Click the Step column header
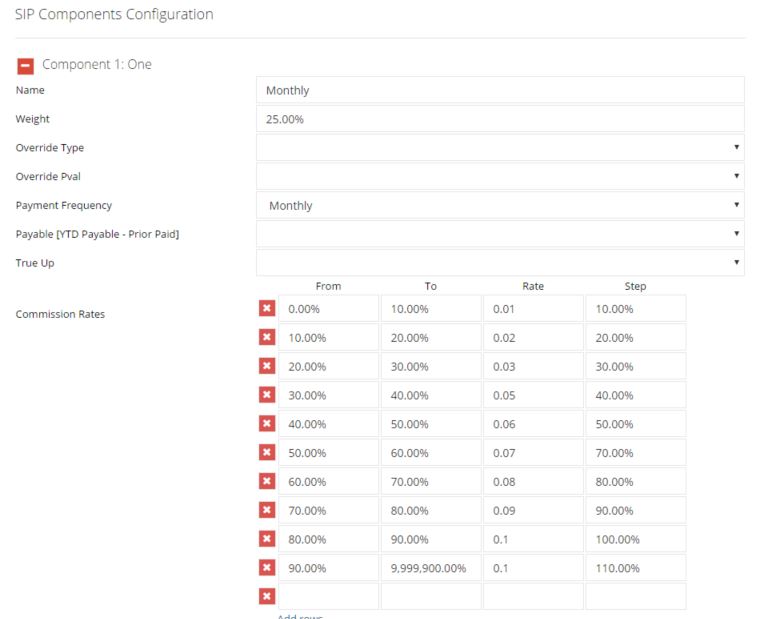 (635, 286)
